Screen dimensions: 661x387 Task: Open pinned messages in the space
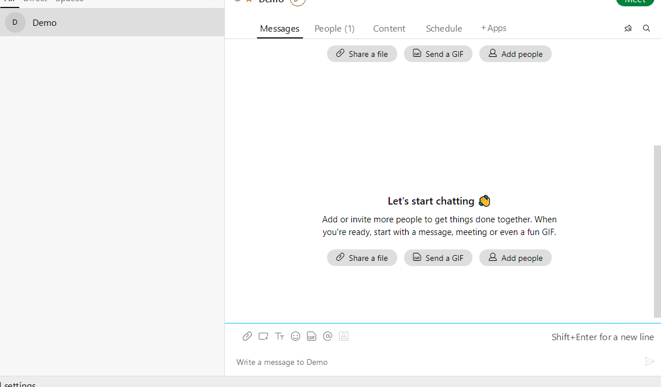[628, 28]
